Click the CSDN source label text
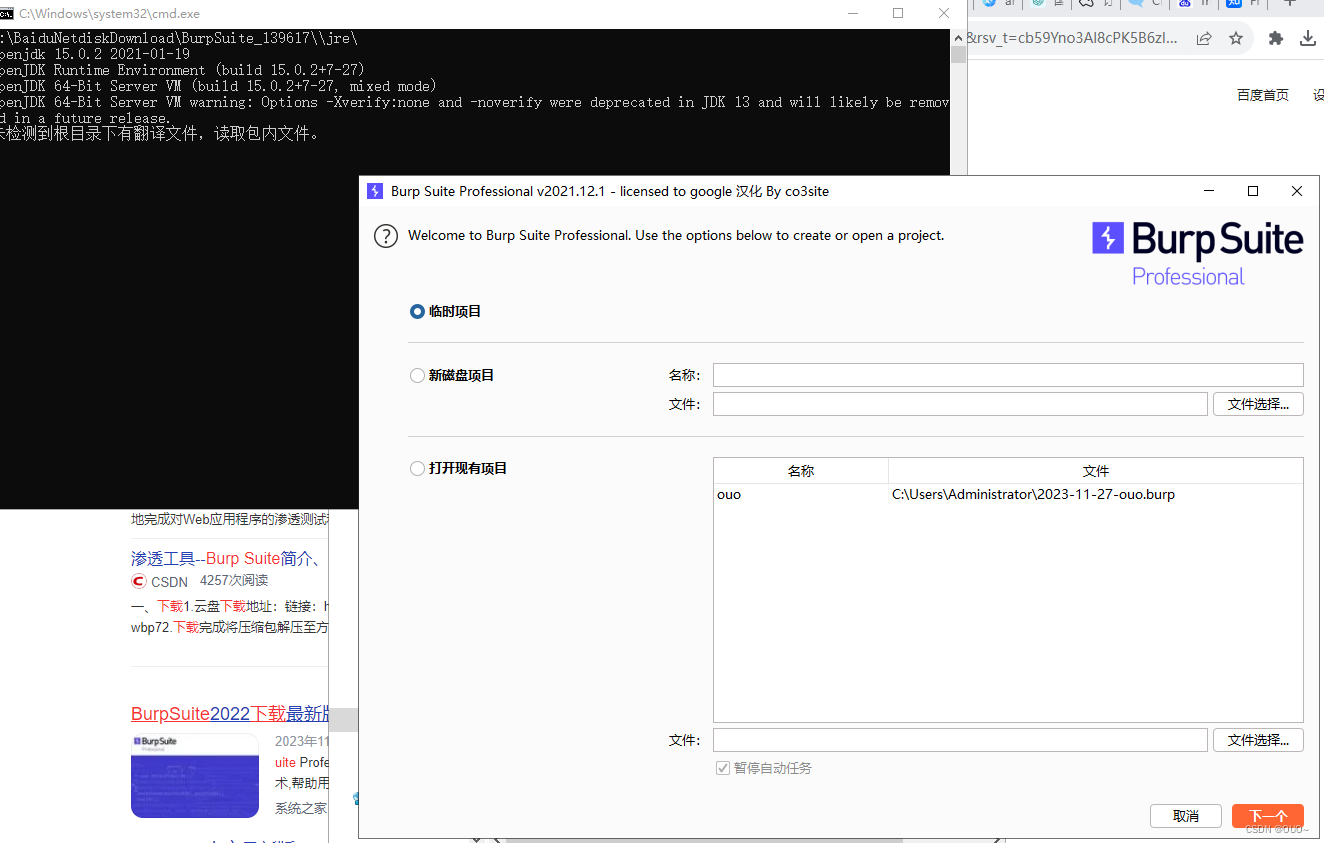This screenshot has height=843, width=1324. [x=170, y=581]
